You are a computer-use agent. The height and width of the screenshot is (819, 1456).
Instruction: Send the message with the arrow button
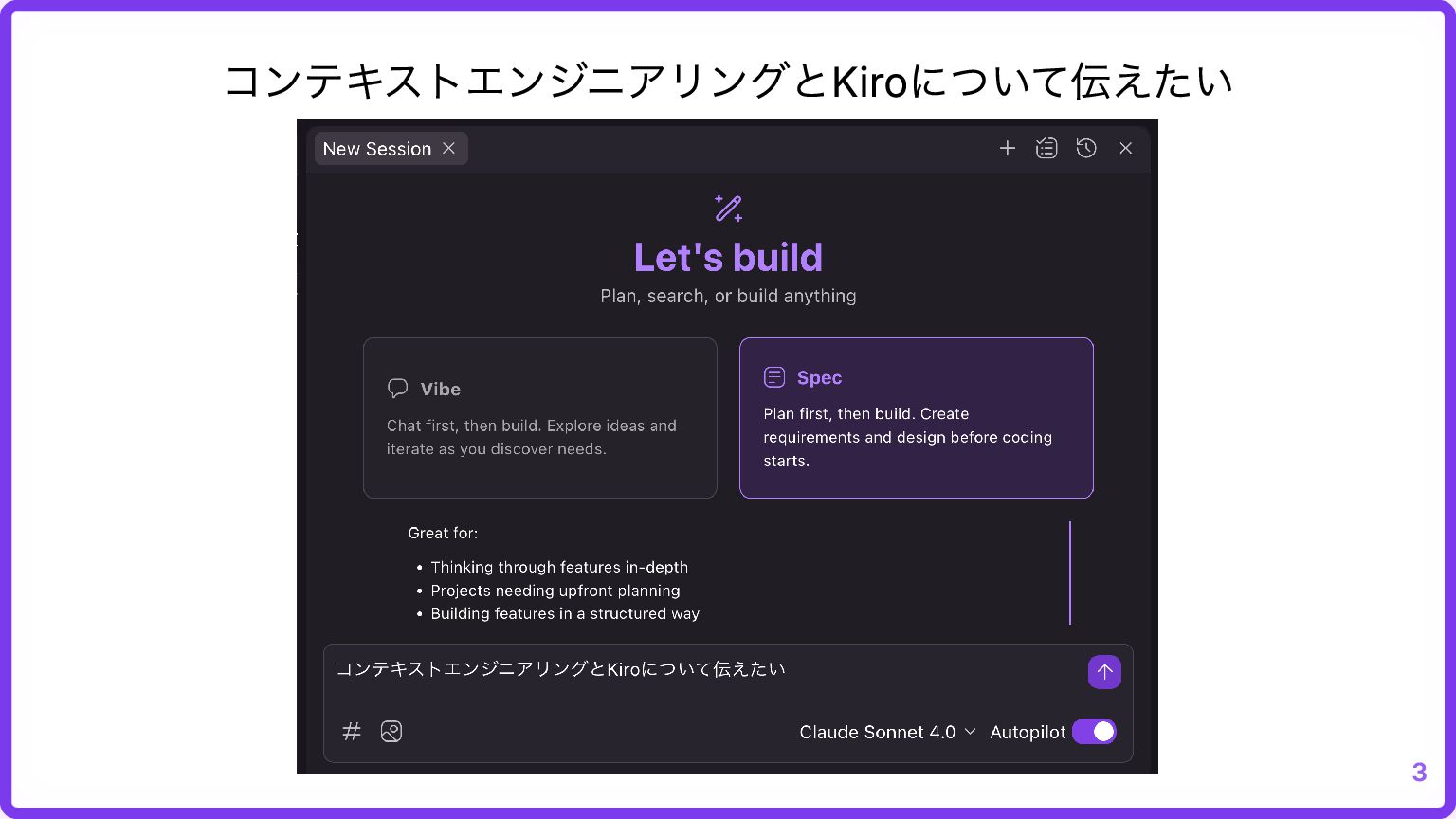[x=1104, y=672]
